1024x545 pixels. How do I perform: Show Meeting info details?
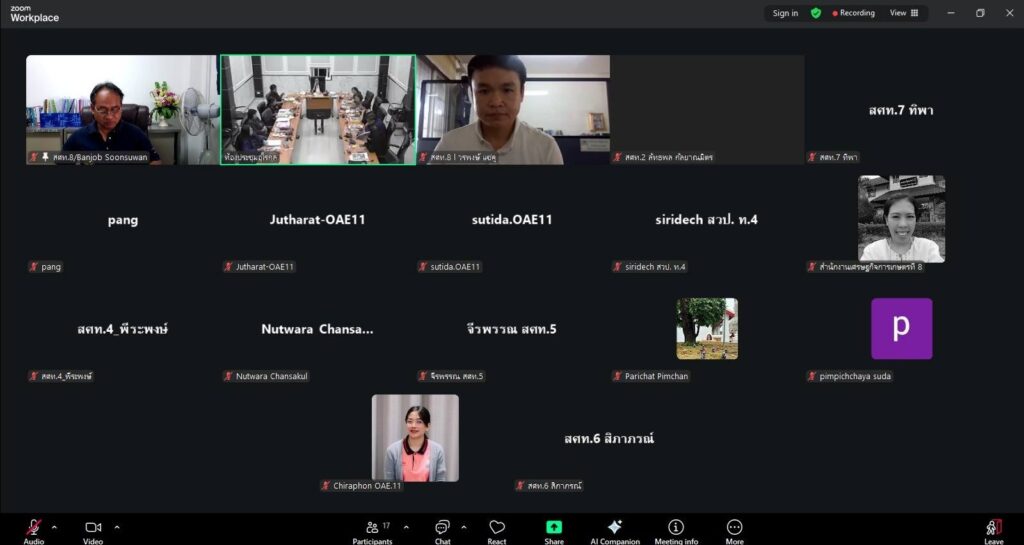click(x=676, y=529)
